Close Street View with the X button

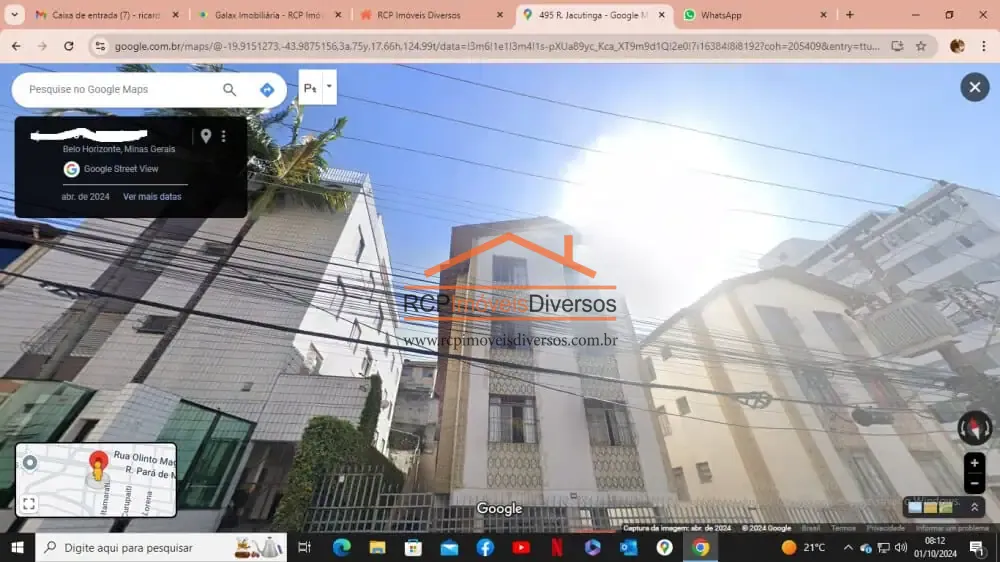(974, 87)
